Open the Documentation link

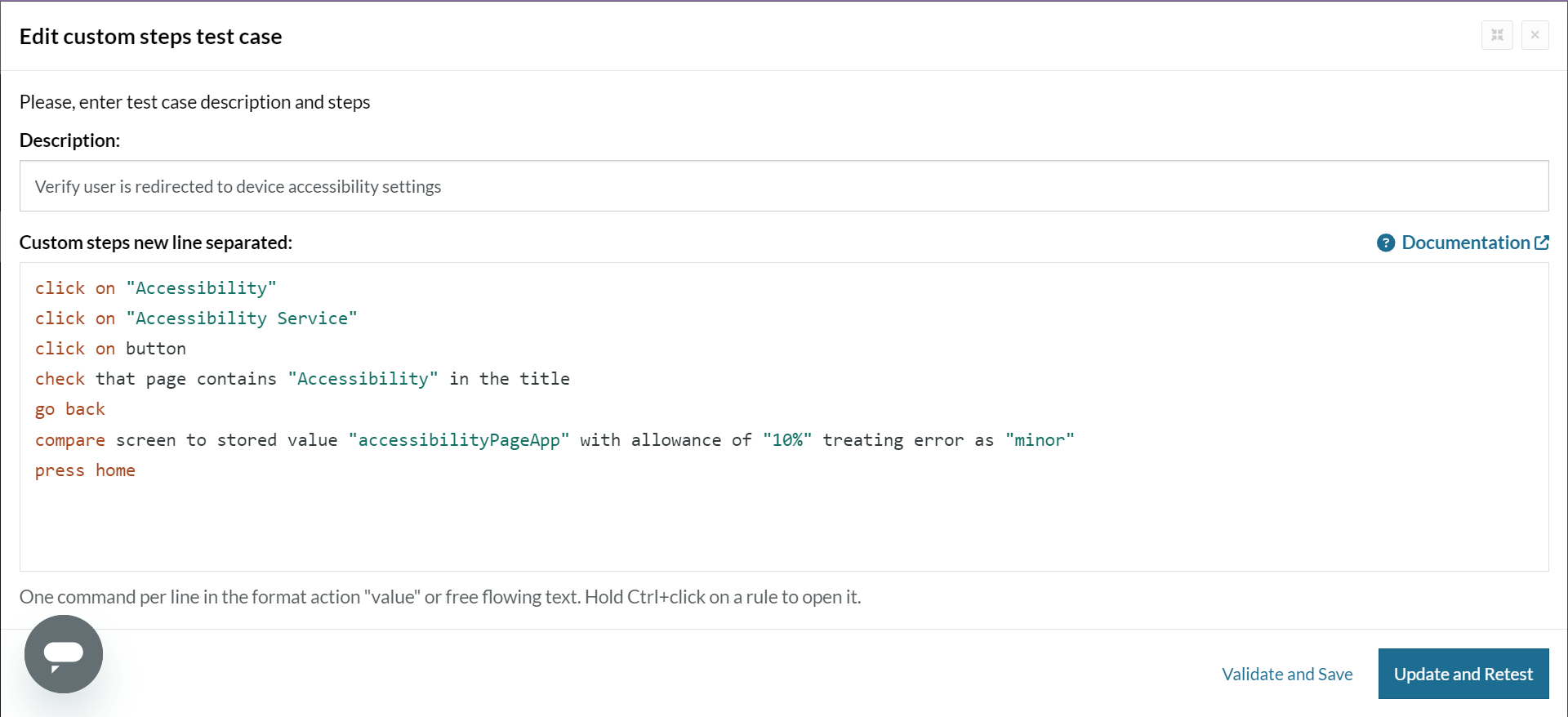(1465, 243)
